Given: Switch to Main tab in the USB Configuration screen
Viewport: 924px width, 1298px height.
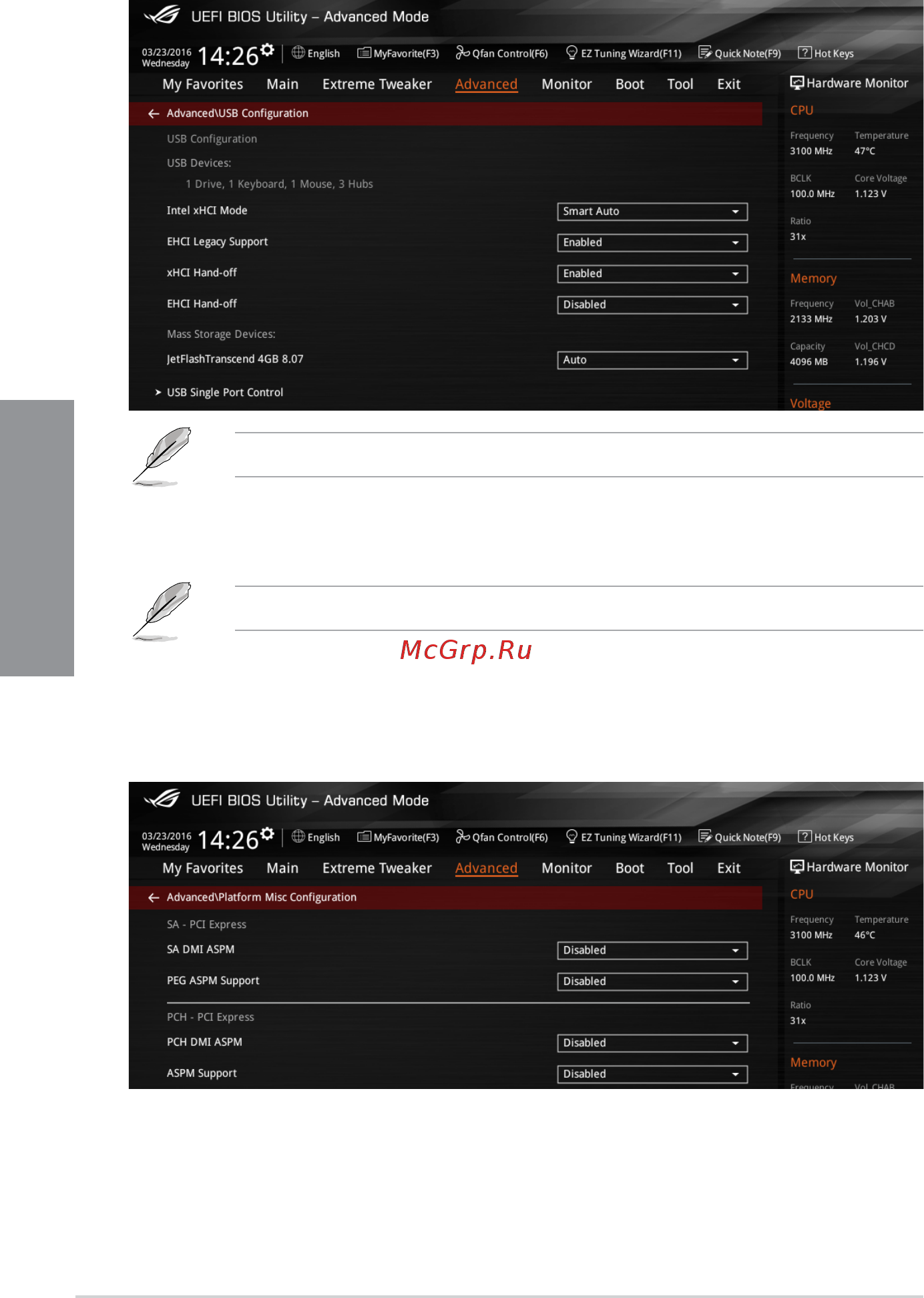Looking at the screenshot, I should click(282, 84).
